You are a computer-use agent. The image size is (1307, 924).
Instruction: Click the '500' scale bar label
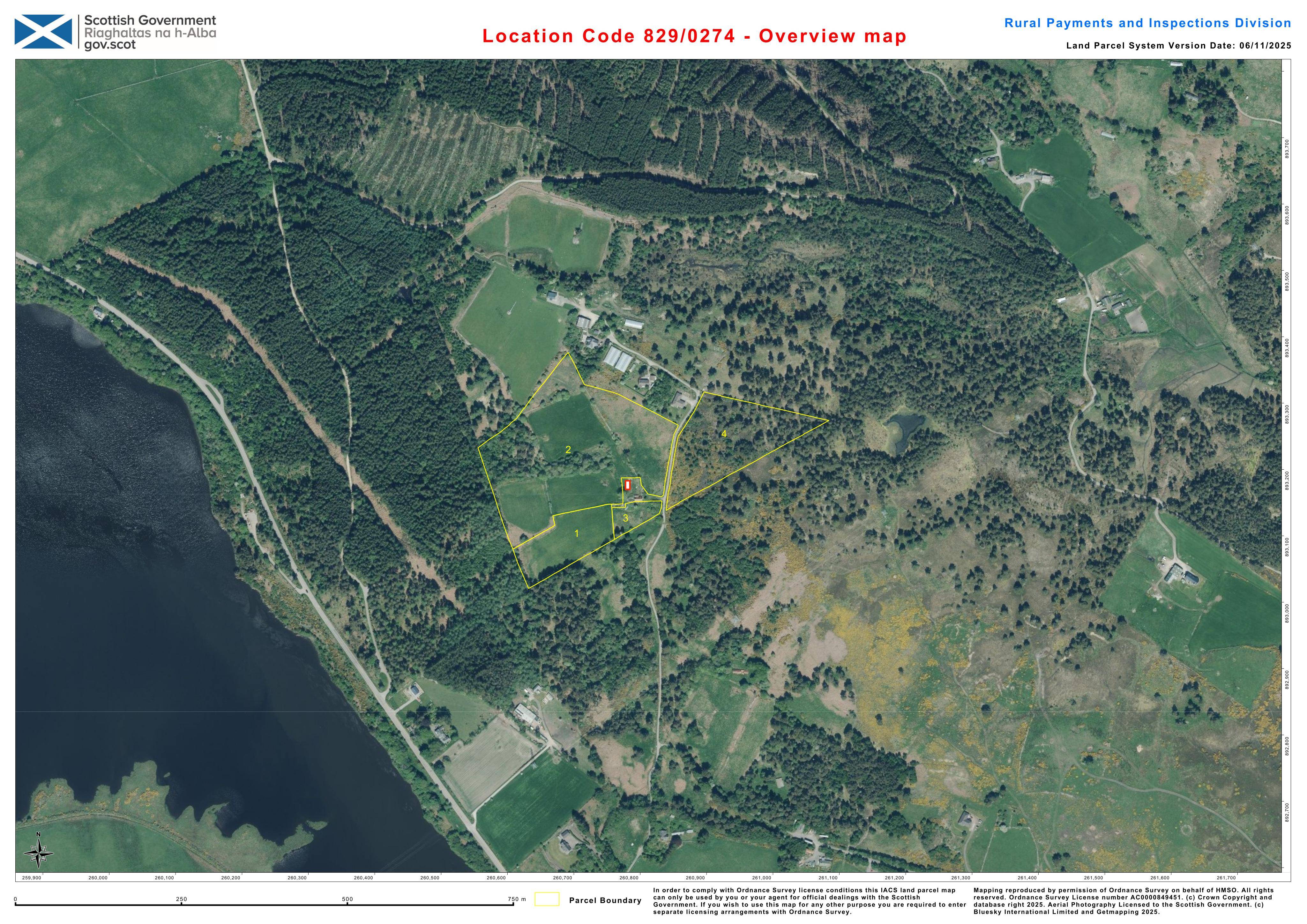[x=347, y=899]
